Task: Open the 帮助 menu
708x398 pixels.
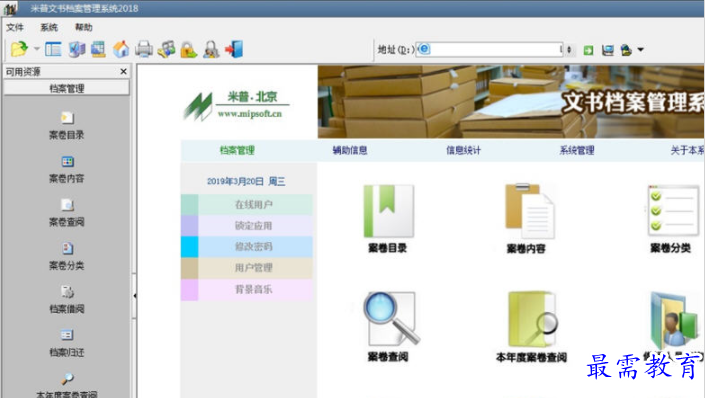Action: 84,28
